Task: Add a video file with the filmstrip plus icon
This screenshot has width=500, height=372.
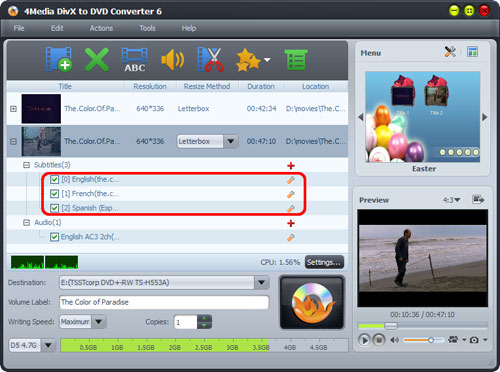Action: [59, 59]
